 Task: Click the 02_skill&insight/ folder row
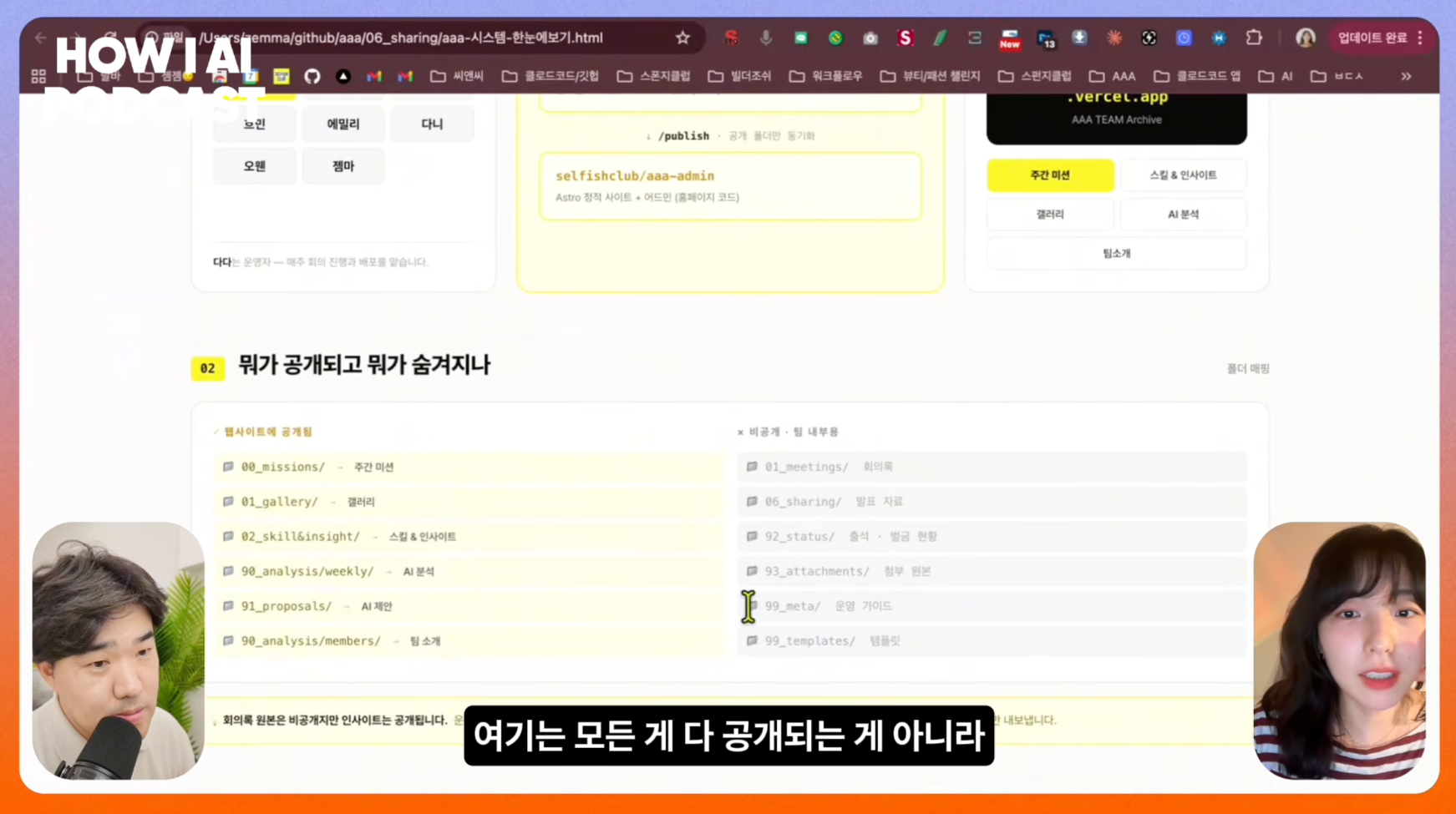click(x=469, y=537)
